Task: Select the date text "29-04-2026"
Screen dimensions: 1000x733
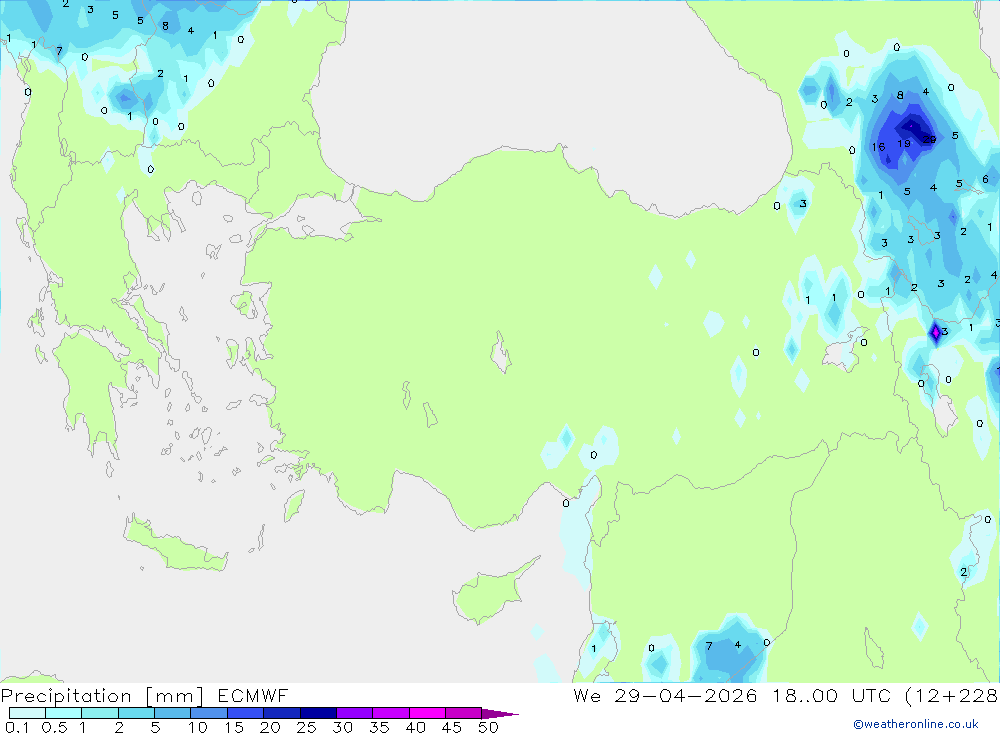Action: [686, 696]
